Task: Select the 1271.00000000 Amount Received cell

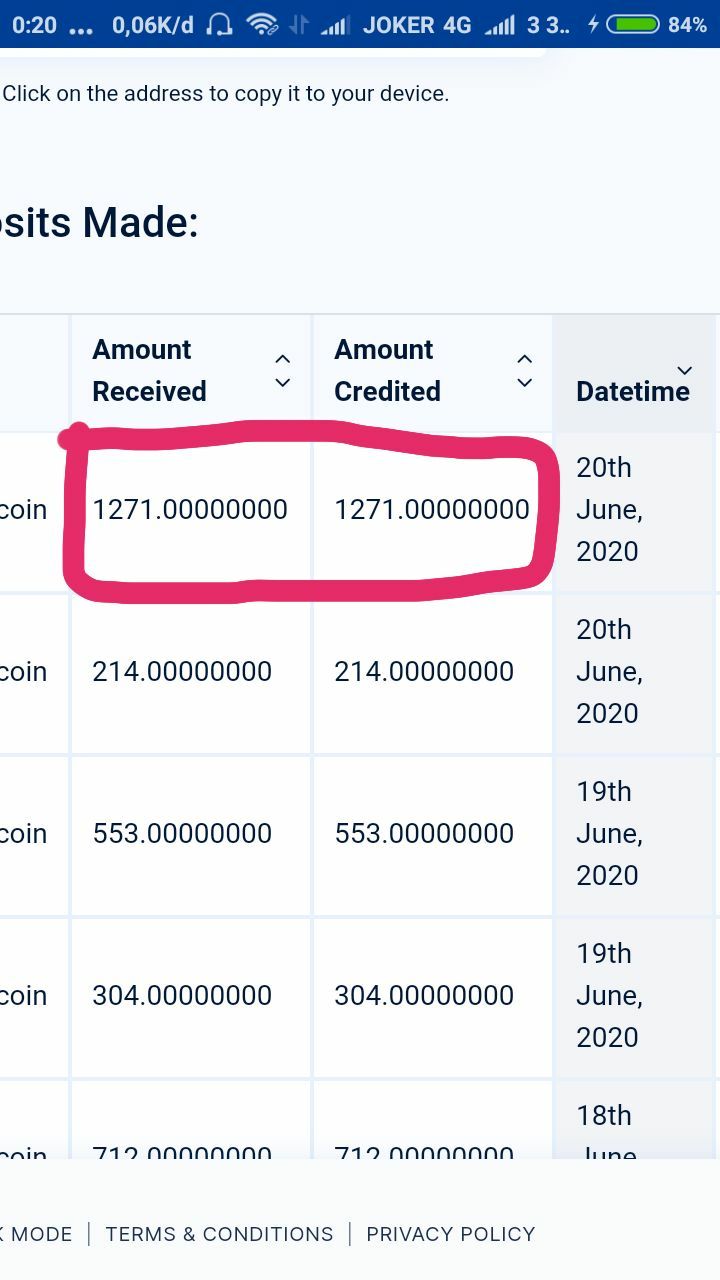Action: click(191, 510)
